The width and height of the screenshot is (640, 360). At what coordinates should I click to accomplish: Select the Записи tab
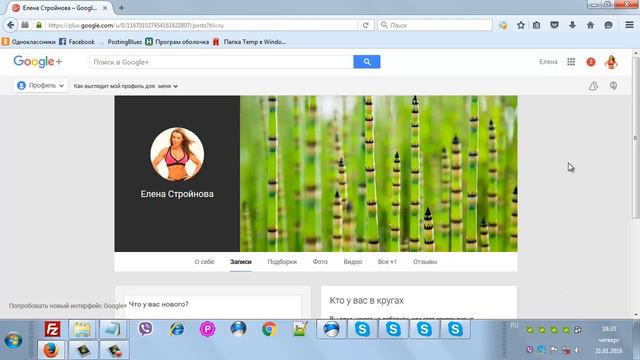240,262
